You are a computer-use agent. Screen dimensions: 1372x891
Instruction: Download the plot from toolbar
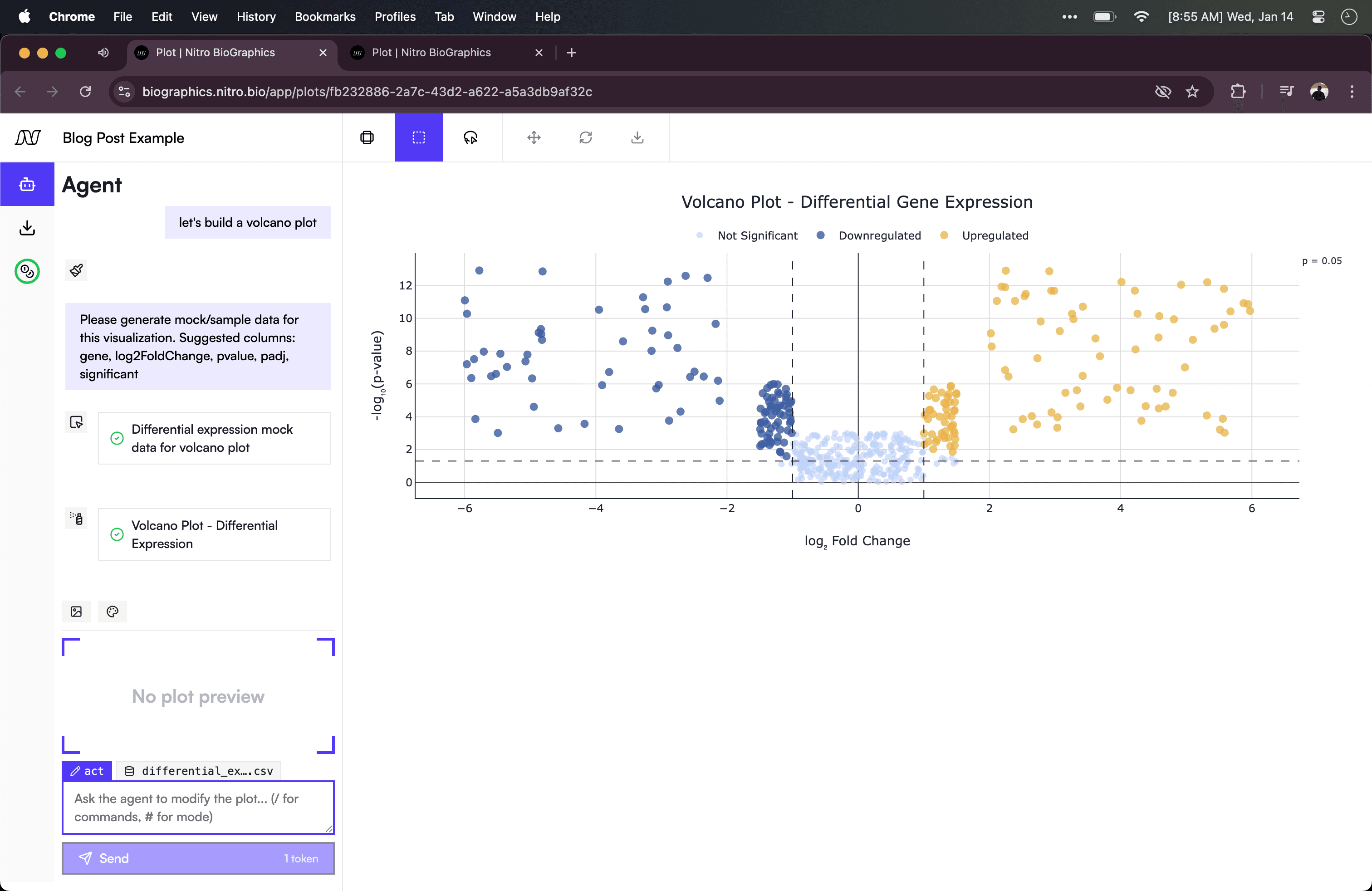coord(637,138)
